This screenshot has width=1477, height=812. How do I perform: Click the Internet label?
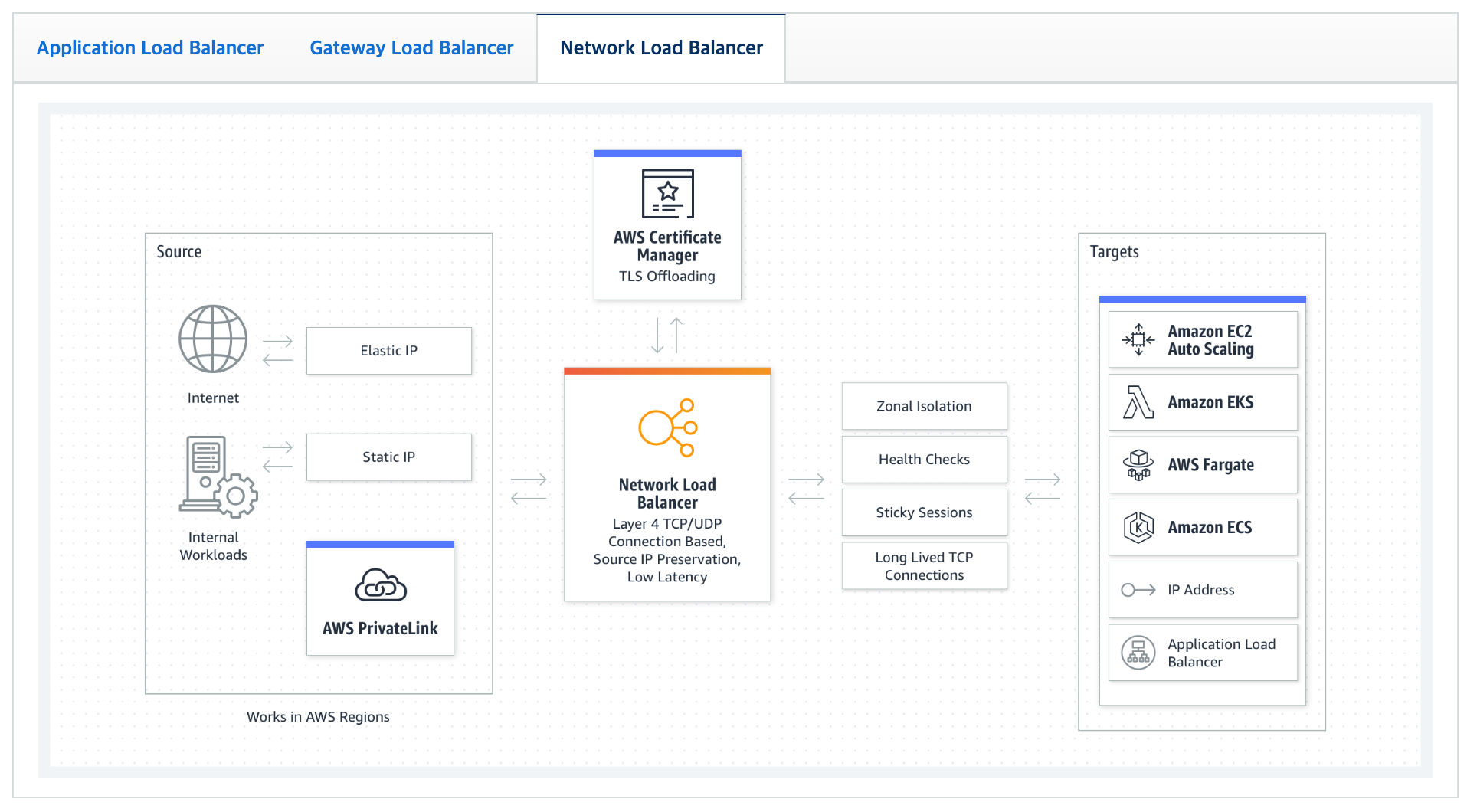tap(213, 398)
